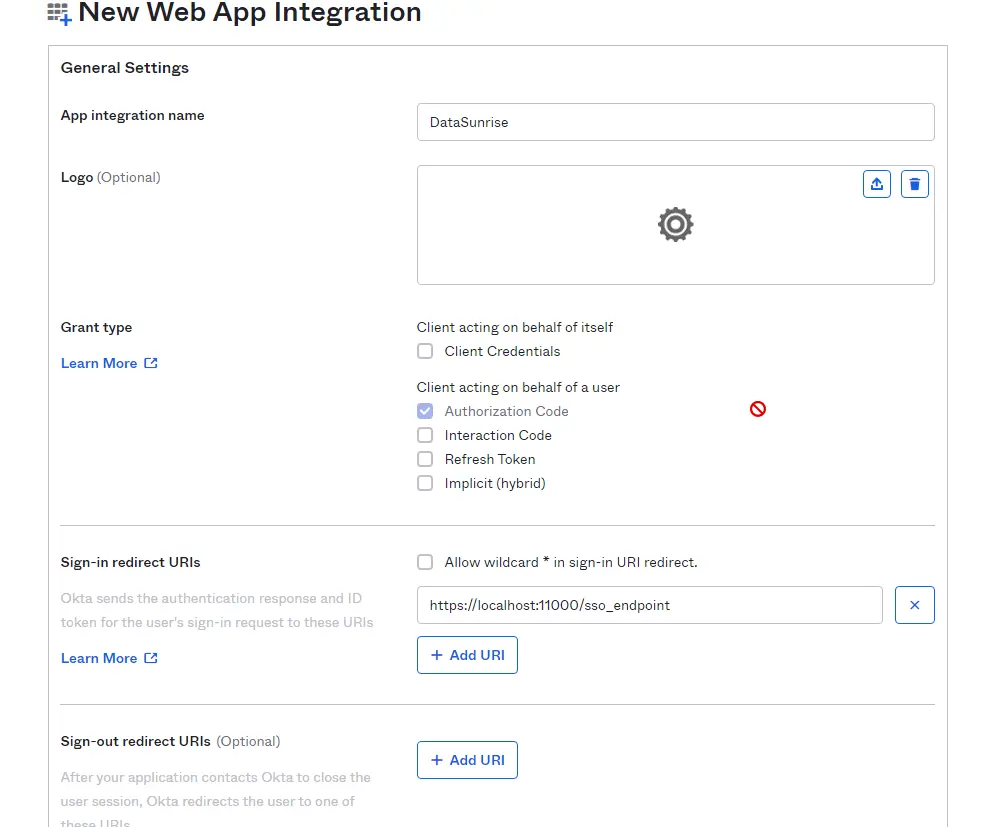Viewport: 991px width, 827px height.
Task: Click the sign-in redirect URI text field
Action: pyautogui.click(x=649, y=605)
